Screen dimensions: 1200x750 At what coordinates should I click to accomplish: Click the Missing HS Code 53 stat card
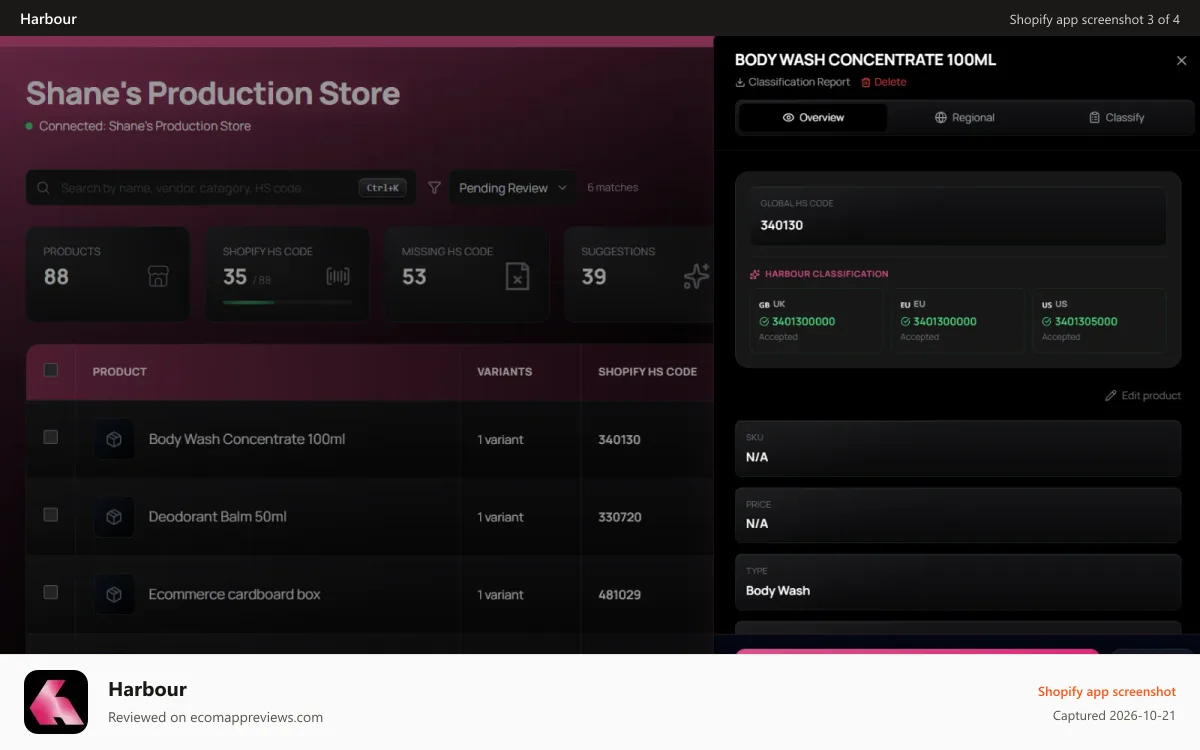467,274
